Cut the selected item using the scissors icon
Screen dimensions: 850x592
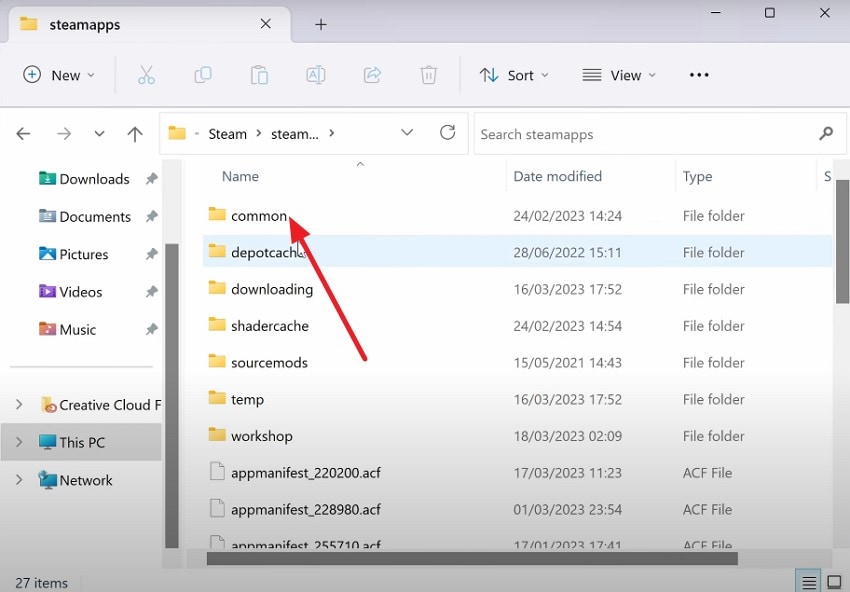pos(146,74)
